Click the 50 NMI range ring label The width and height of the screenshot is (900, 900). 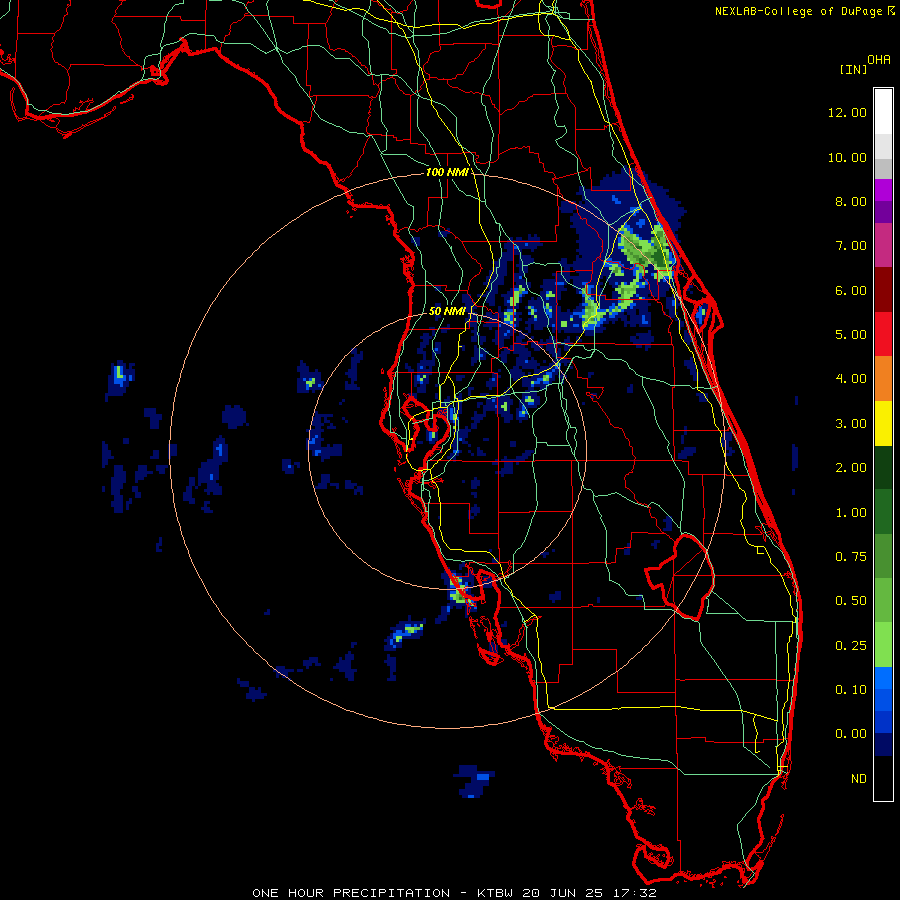click(447, 311)
